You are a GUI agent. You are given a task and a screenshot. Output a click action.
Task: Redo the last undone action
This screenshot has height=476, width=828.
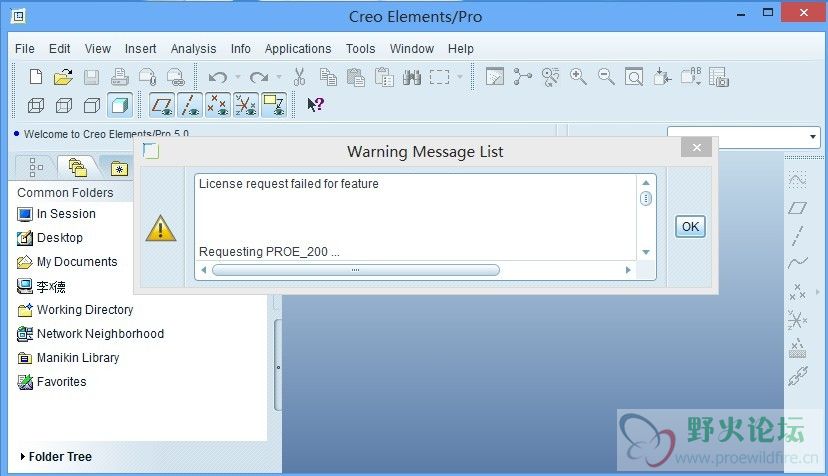(x=259, y=77)
